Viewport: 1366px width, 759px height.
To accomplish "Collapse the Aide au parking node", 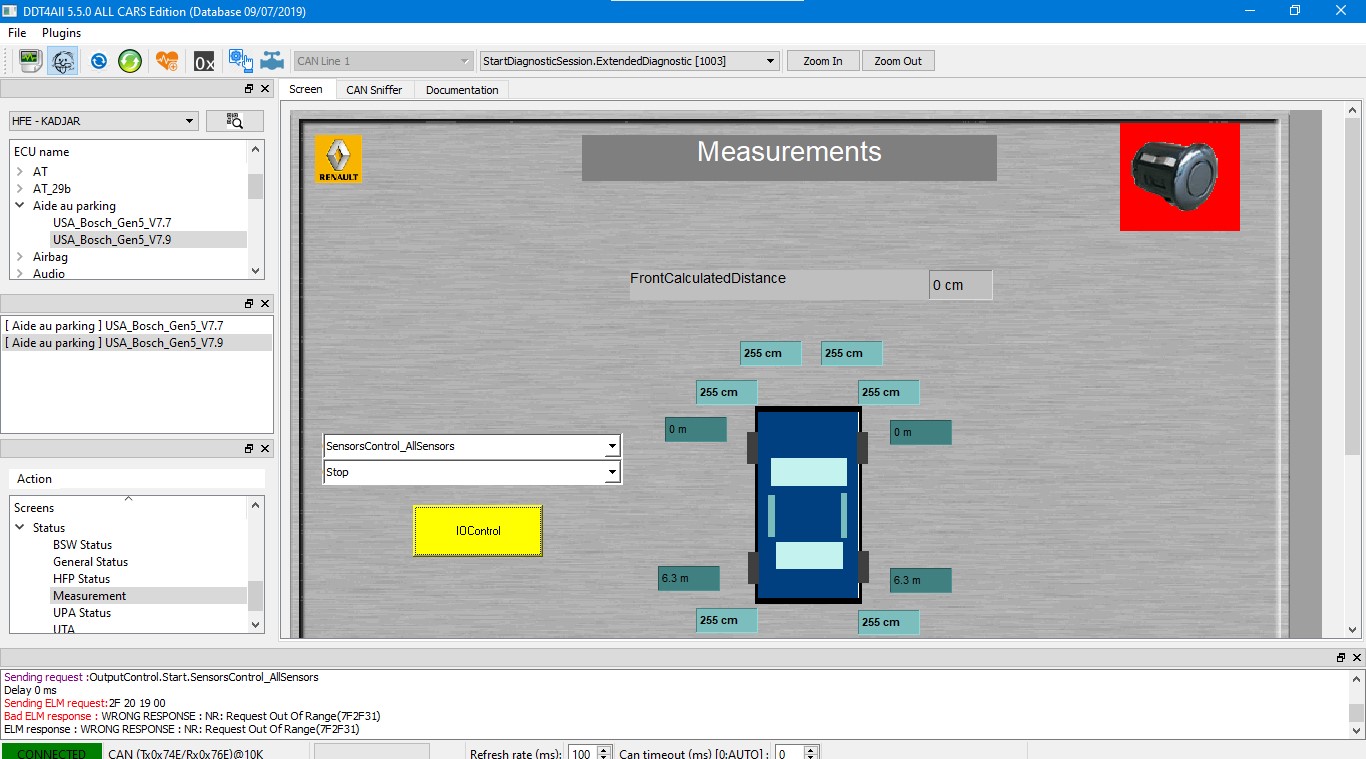I will [x=20, y=206].
